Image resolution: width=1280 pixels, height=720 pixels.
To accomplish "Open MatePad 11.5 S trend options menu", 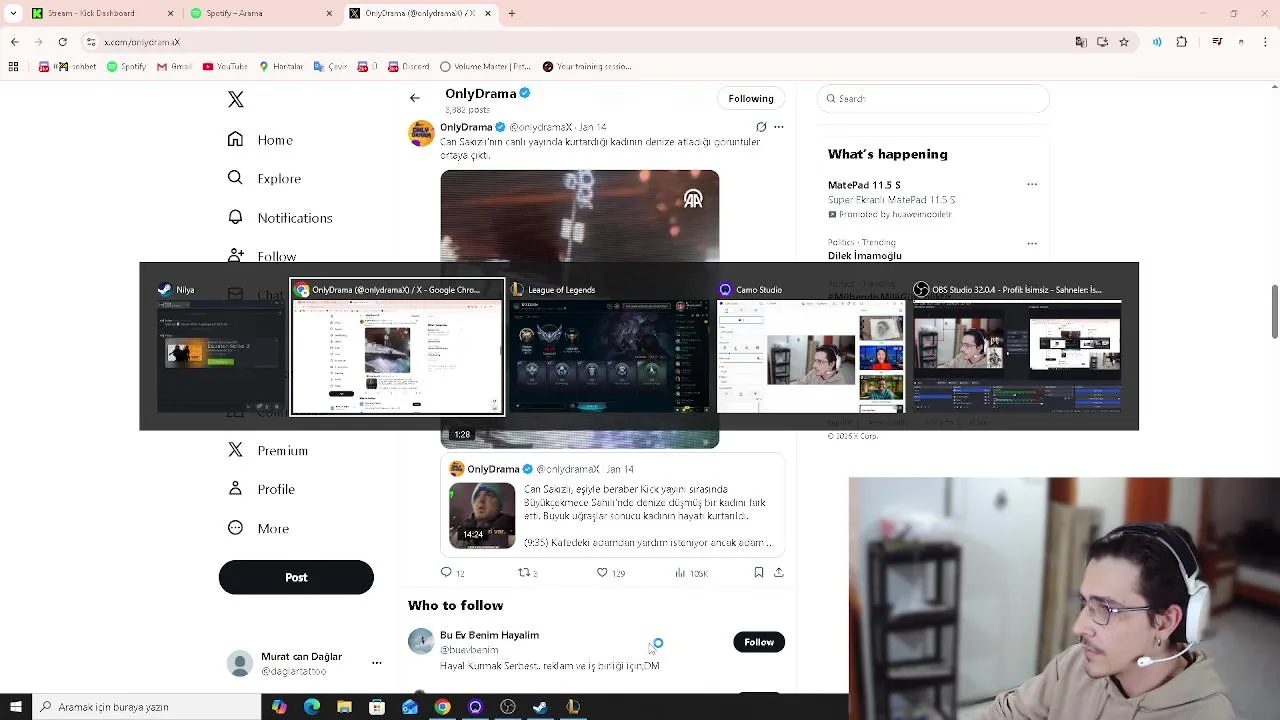I will coord(1032,184).
